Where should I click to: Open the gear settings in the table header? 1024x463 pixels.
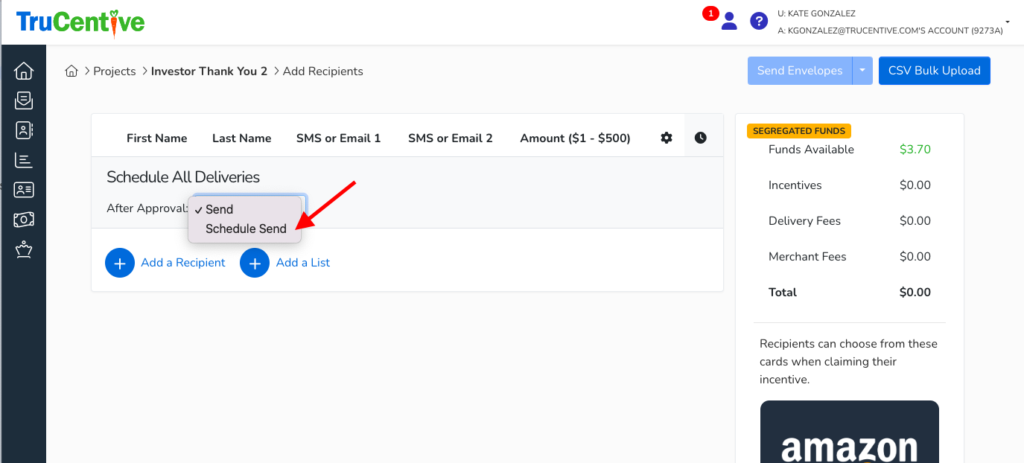[x=667, y=138]
